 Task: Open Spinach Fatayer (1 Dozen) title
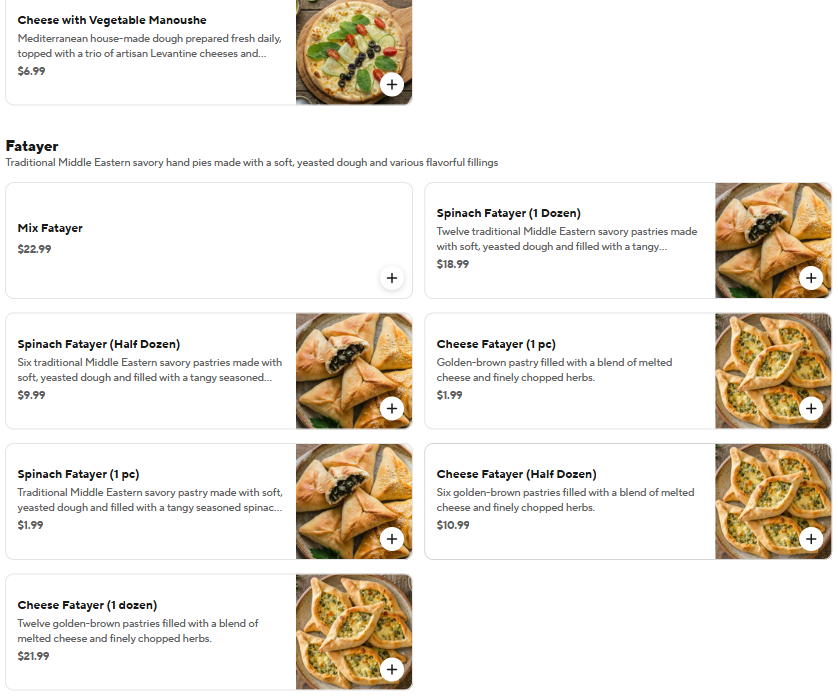coord(508,213)
